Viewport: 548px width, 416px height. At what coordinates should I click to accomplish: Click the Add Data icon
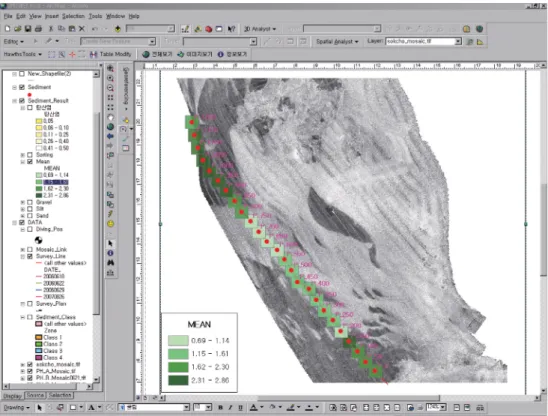coord(118,29)
